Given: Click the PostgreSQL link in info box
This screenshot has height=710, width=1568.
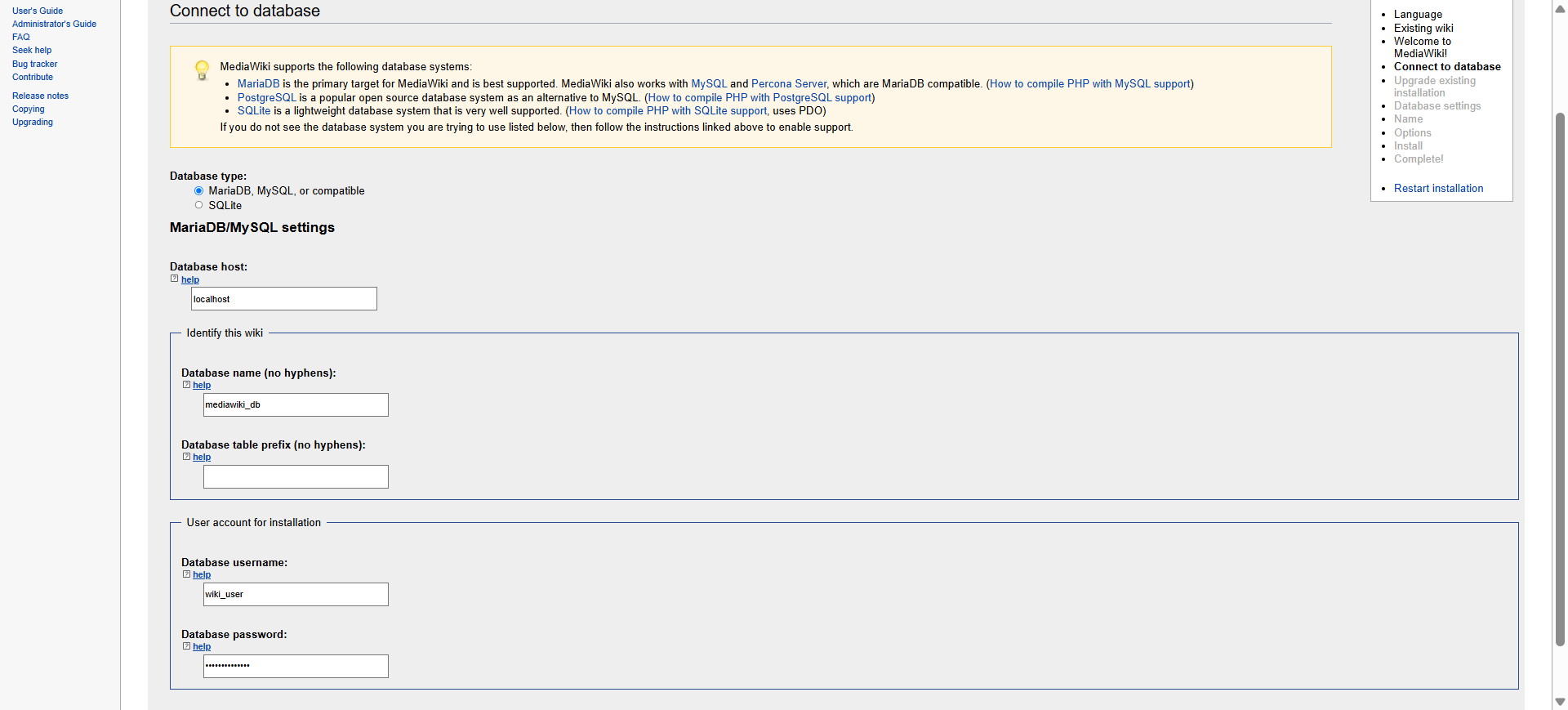Looking at the screenshot, I should pyautogui.click(x=267, y=97).
